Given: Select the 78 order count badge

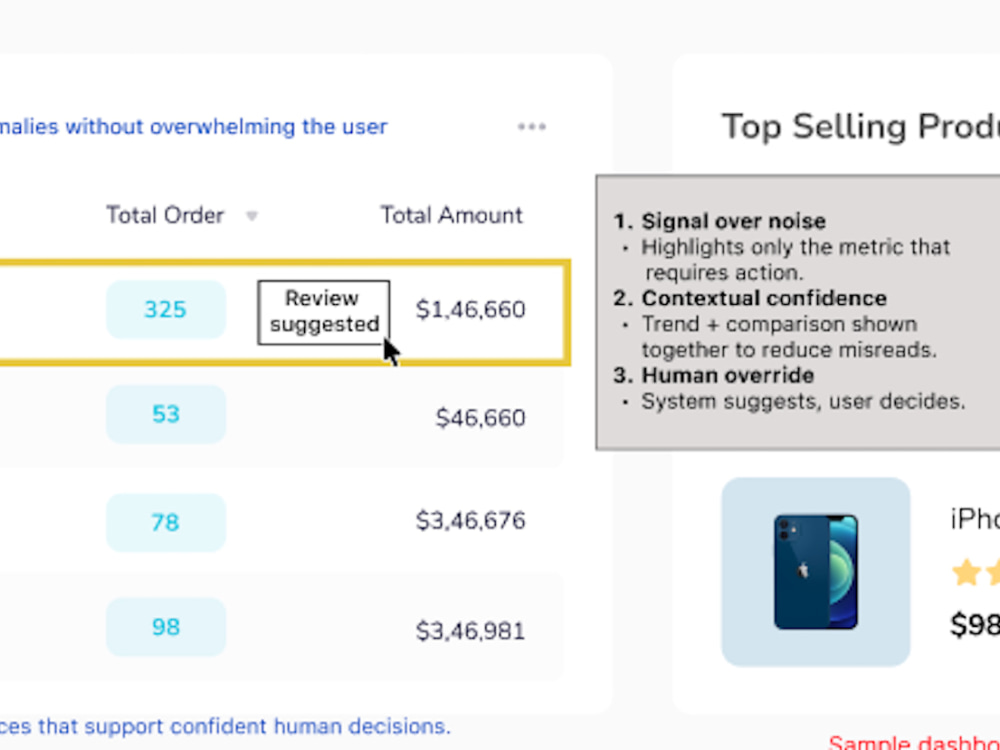Looking at the screenshot, I should pyautogui.click(x=166, y=522).
